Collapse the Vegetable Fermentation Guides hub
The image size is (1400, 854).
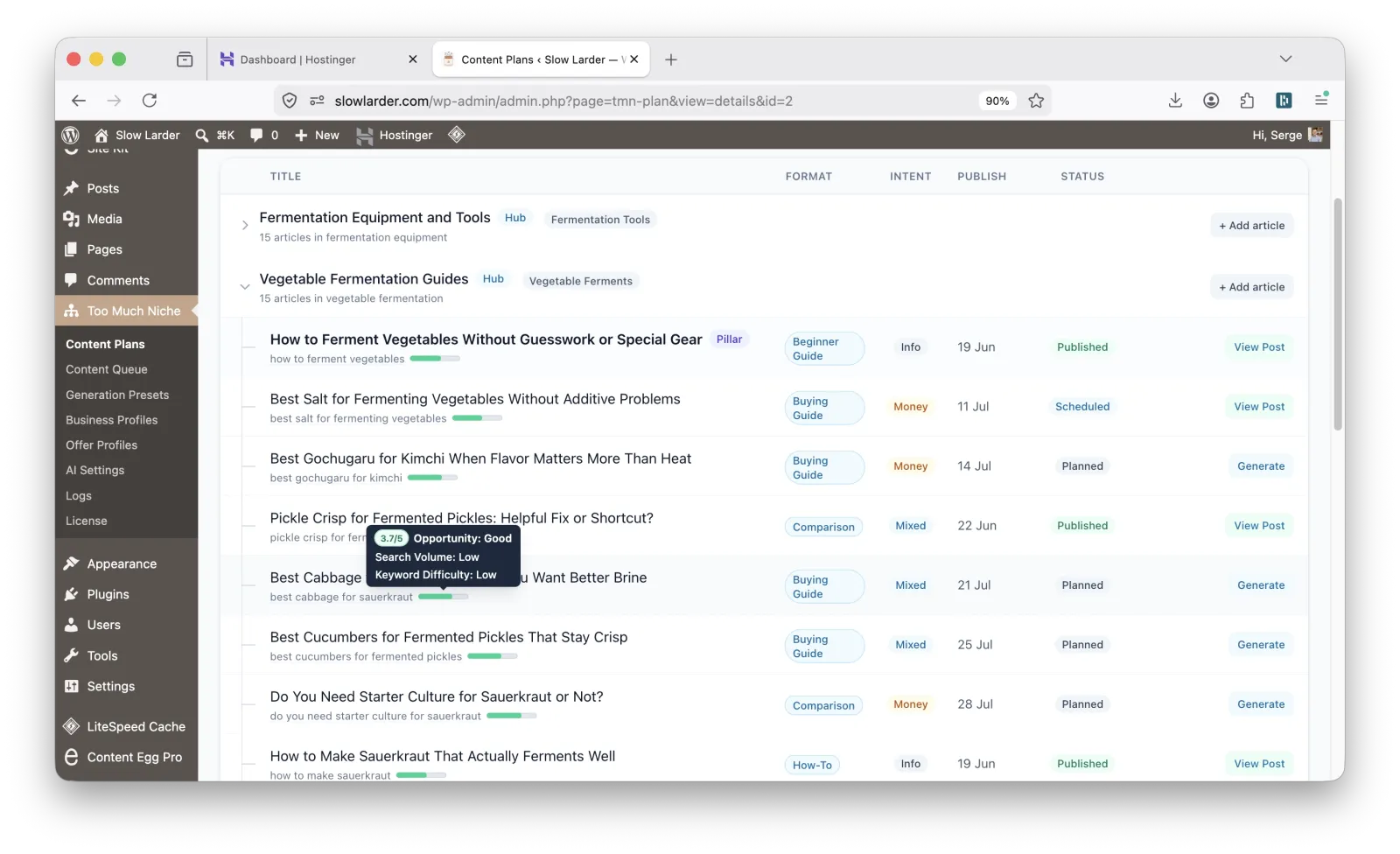[245, 286]
